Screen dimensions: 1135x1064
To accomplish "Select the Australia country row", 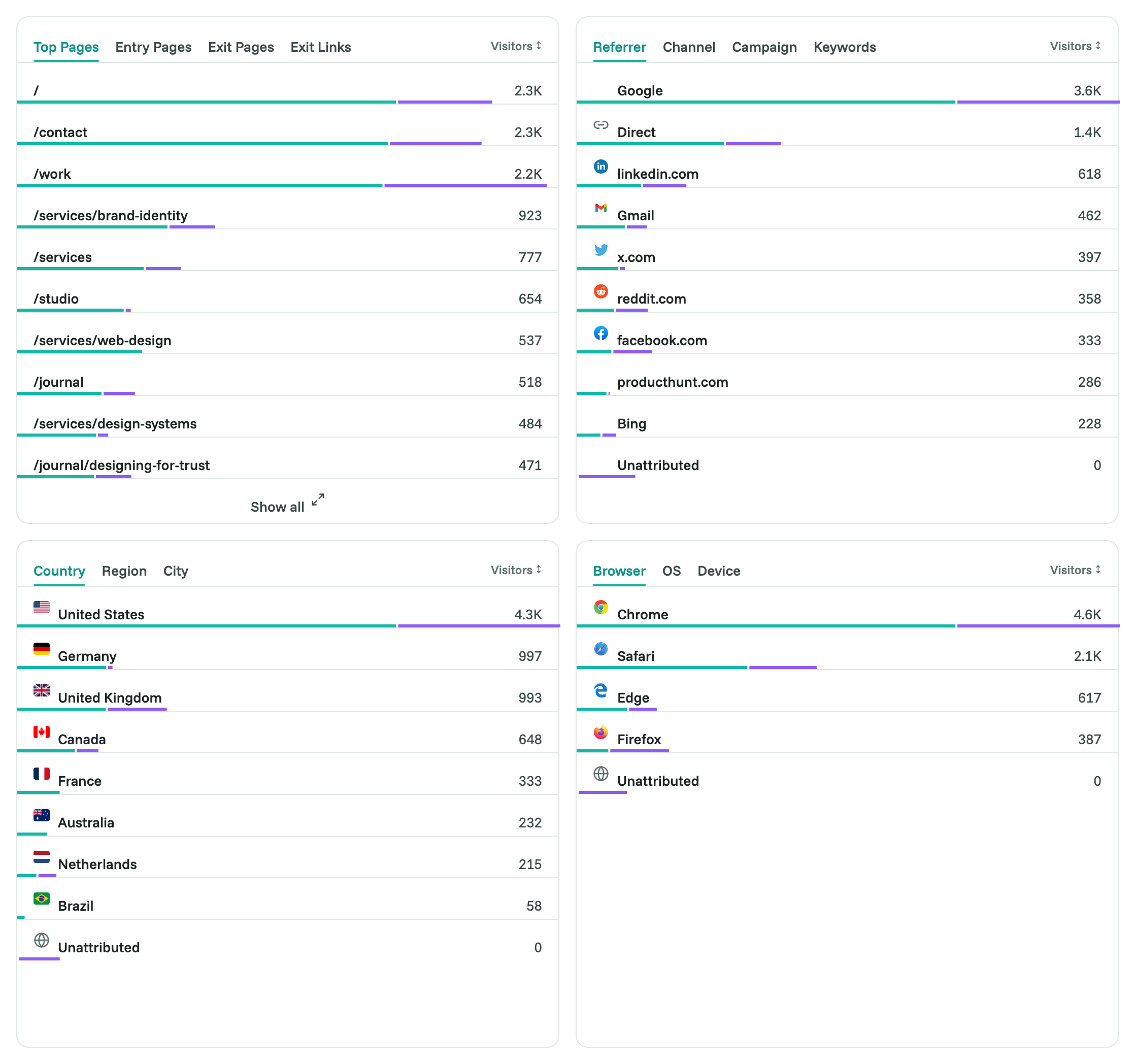I will 288,816.
